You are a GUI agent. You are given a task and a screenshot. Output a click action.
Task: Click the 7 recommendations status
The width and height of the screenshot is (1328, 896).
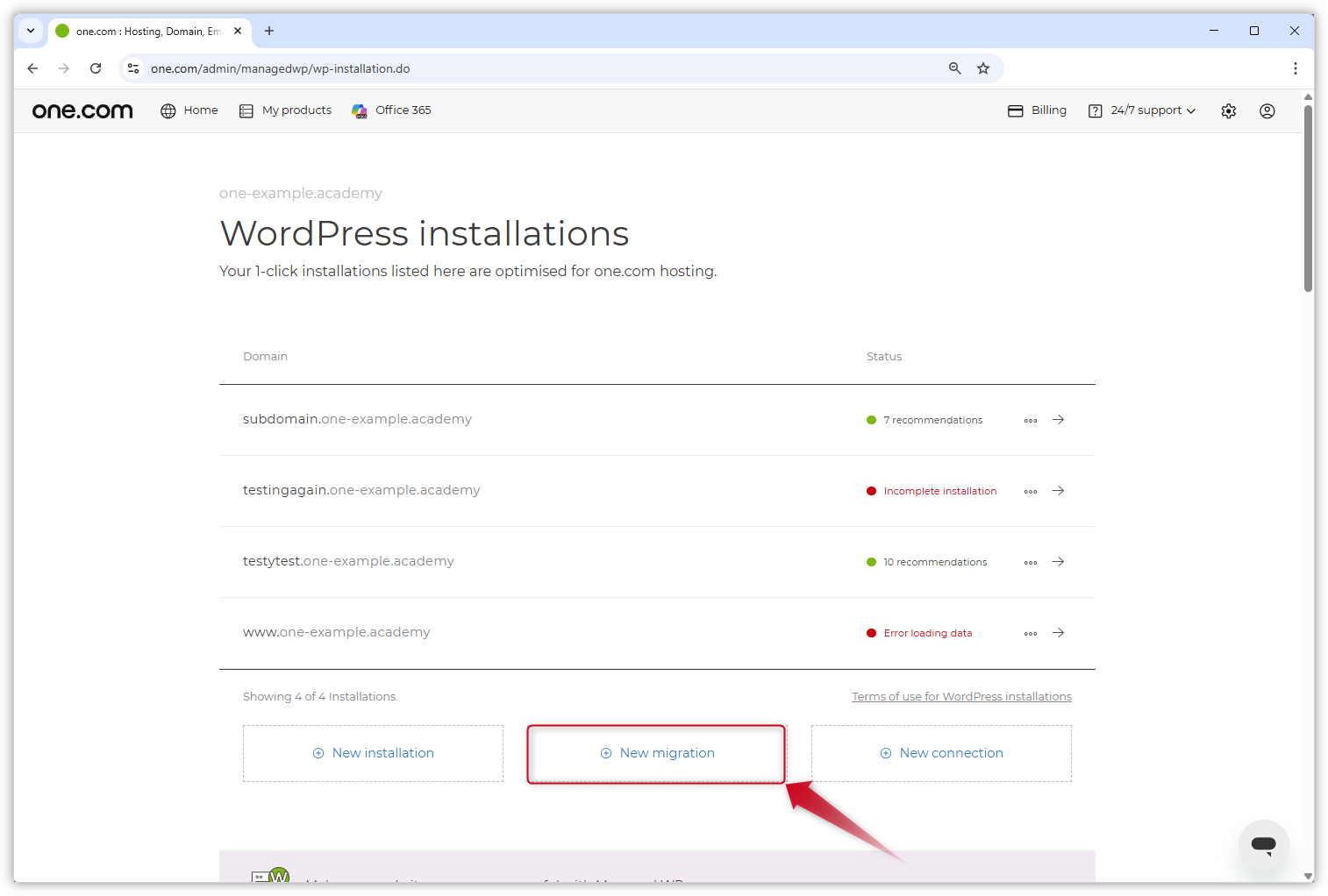(925, 420)
